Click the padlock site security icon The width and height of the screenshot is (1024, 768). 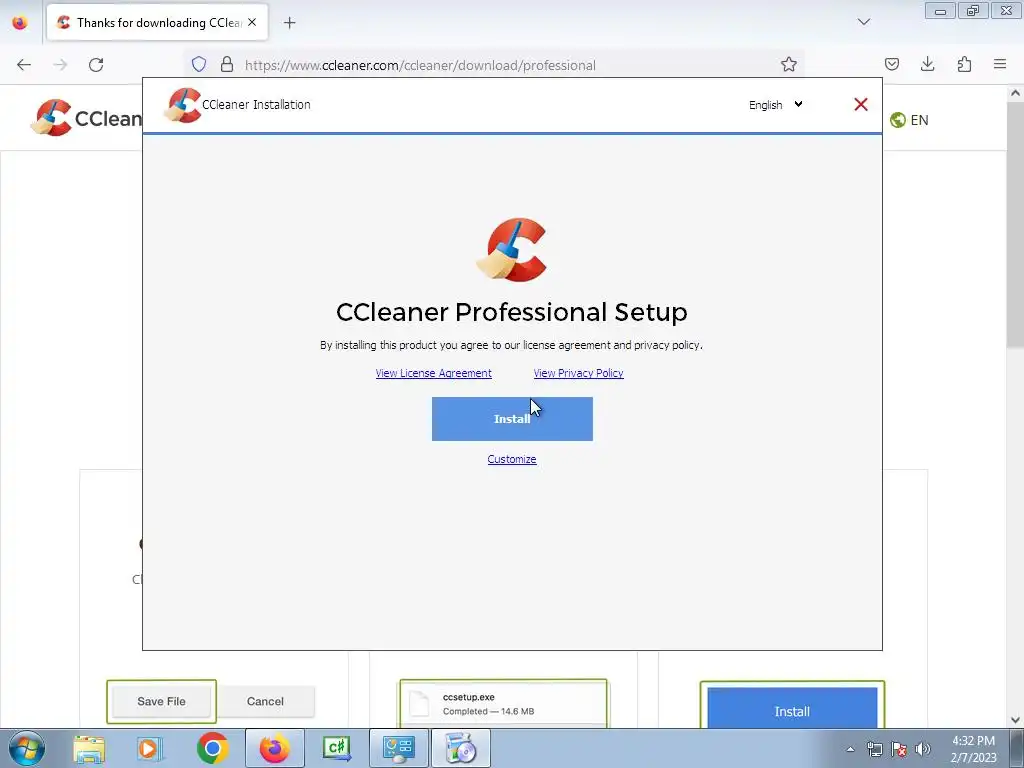tap(227, 64)
